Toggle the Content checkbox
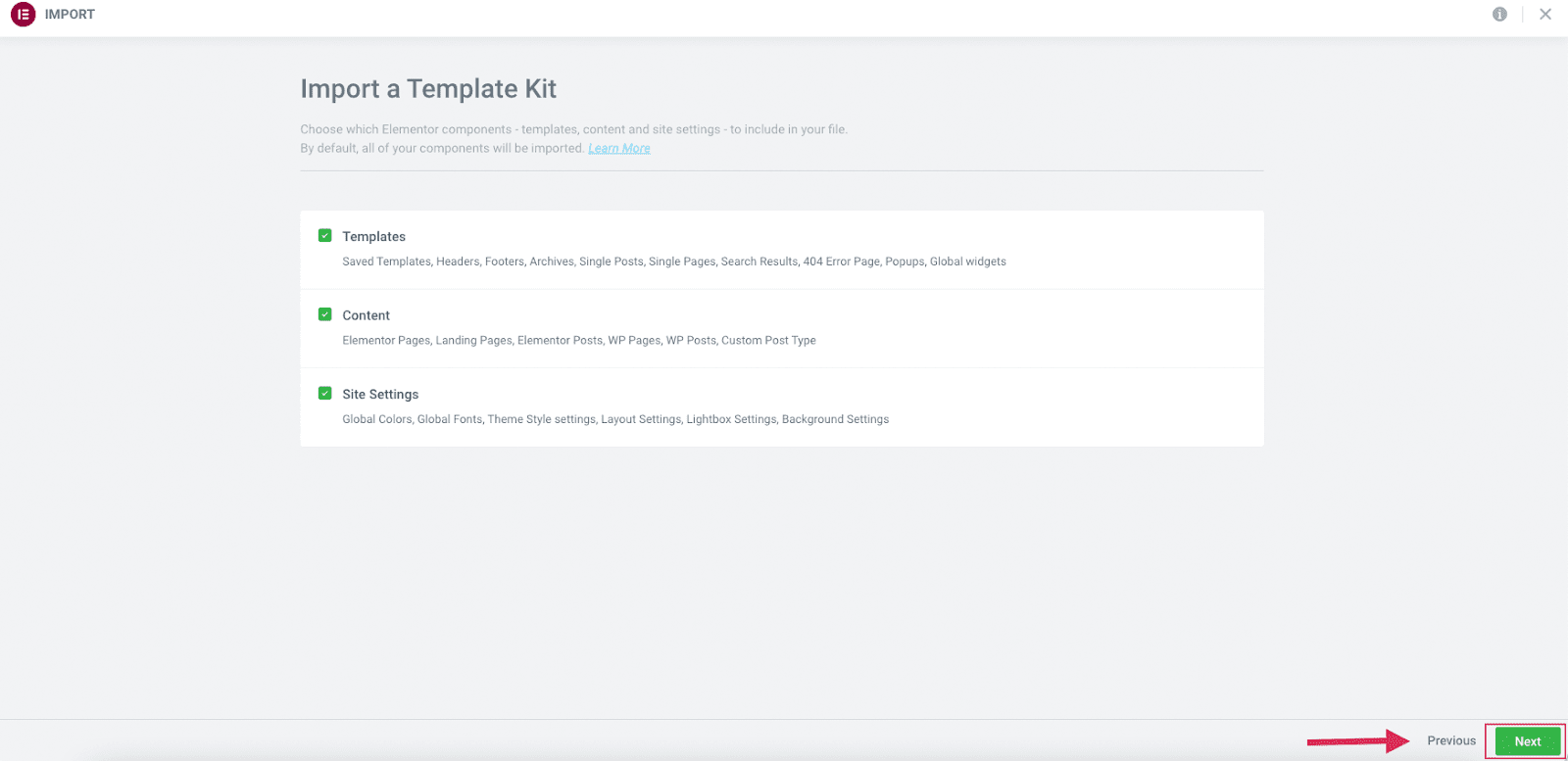The image size is (1568, 761). coord(325,314)
